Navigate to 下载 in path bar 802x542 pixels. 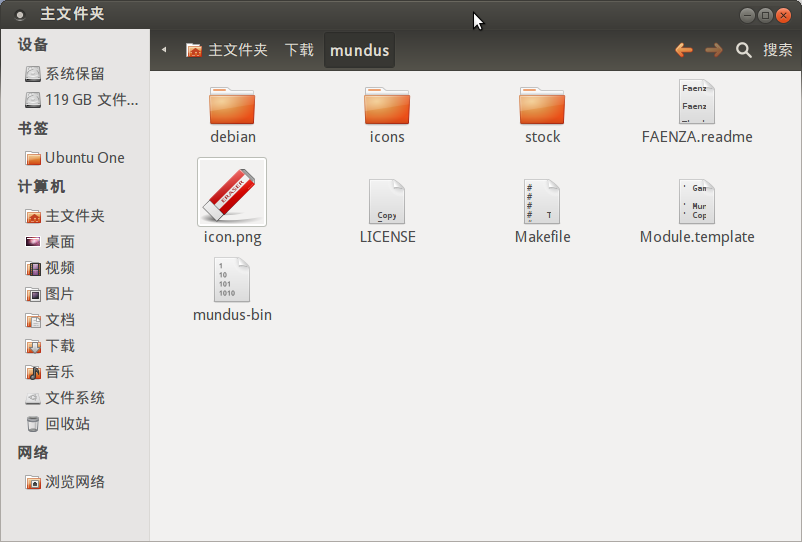(x=299, y=50)
